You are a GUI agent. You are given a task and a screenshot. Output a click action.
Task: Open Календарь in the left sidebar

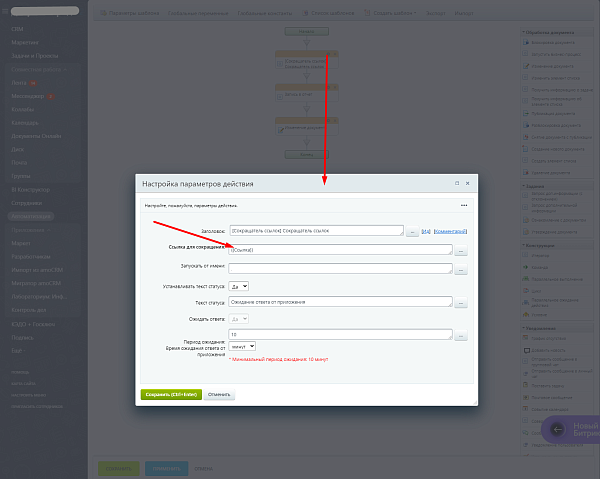(x=25, y=123)
